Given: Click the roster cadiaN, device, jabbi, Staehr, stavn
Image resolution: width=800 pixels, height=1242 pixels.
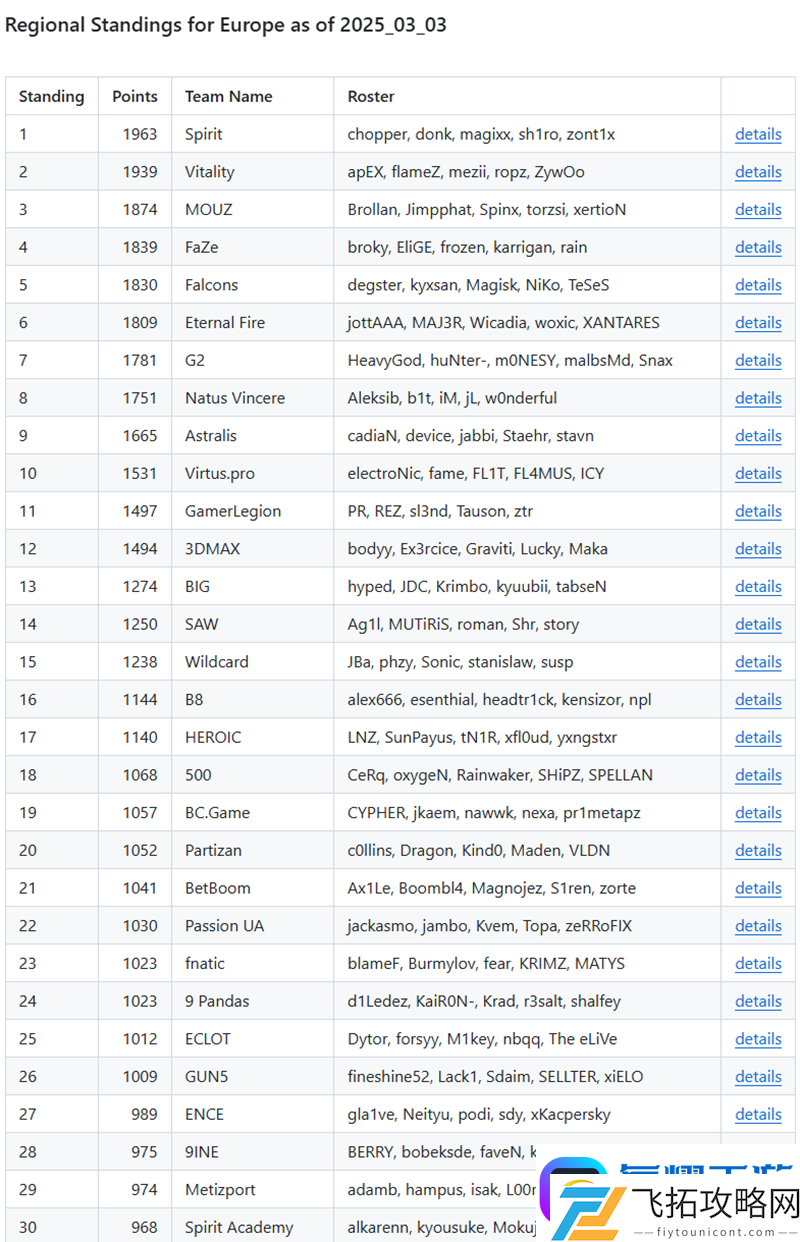Looking at the screenshot, I should coord(470,436).
